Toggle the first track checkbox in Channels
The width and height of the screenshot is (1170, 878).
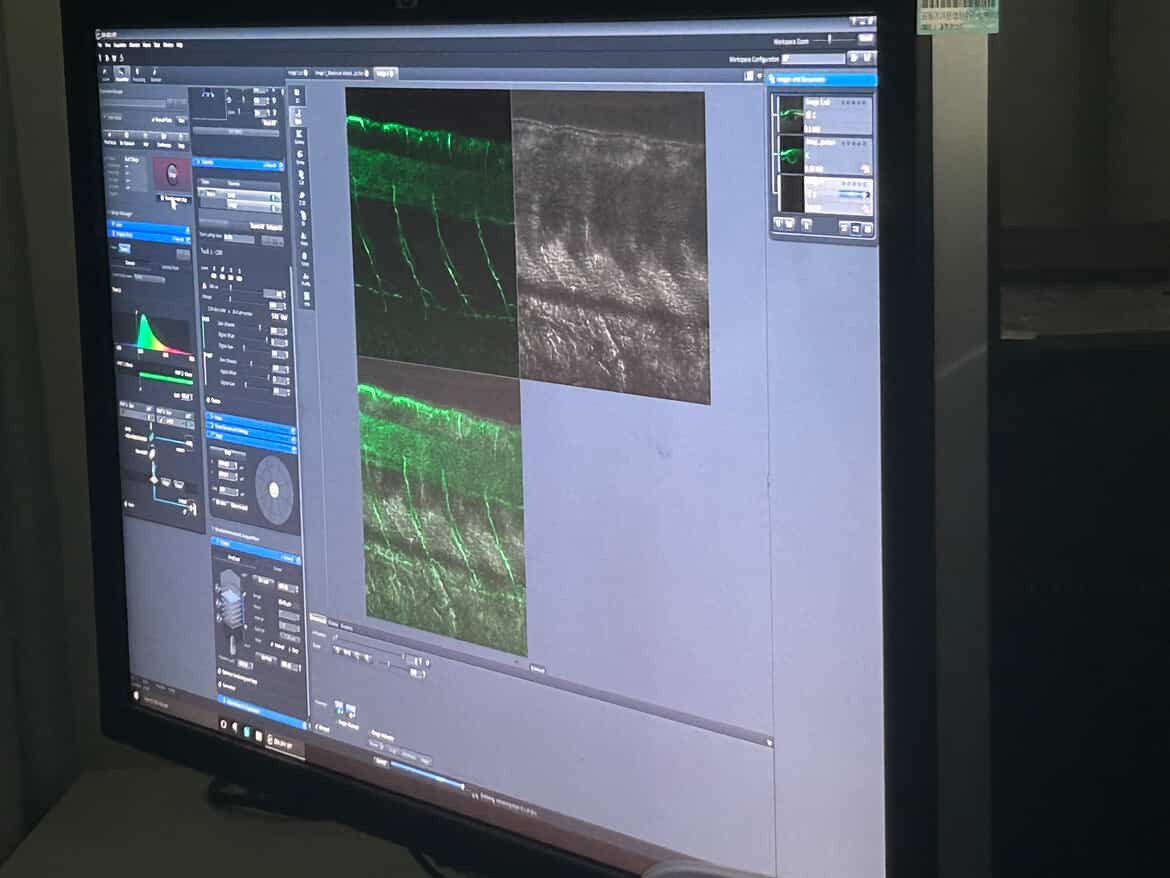point(200,193)
